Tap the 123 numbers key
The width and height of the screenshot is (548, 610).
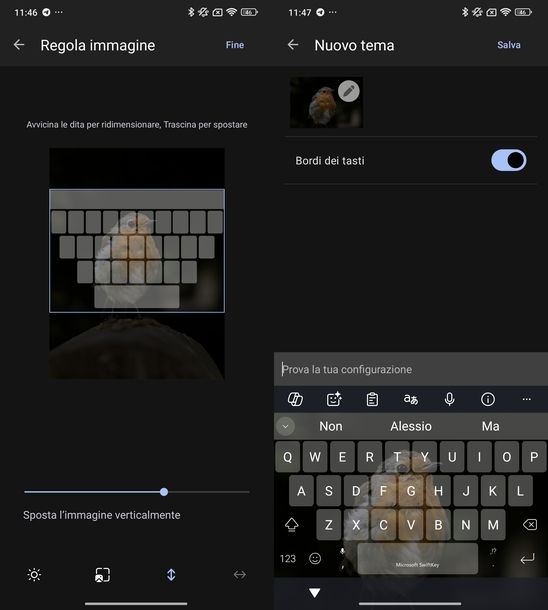point(288,559)
